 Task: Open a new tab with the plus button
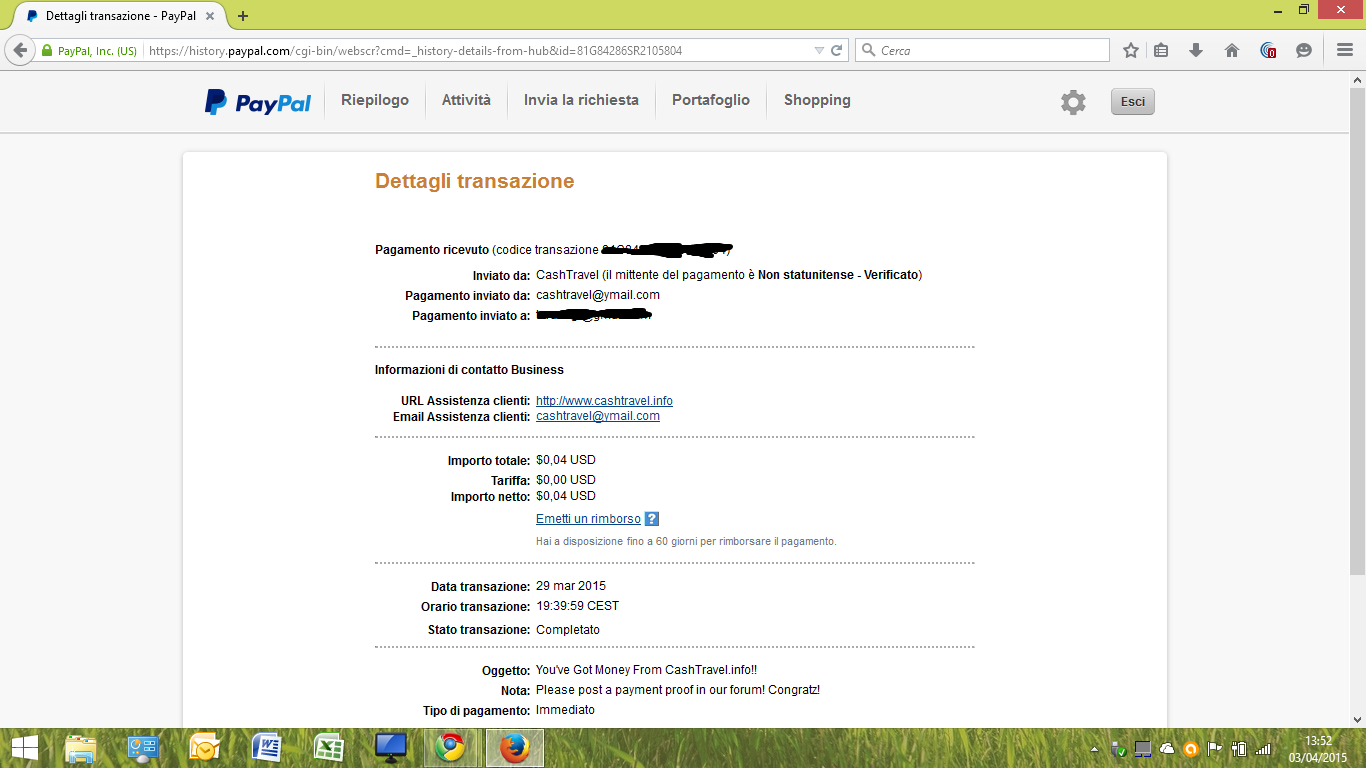(243, 16)
